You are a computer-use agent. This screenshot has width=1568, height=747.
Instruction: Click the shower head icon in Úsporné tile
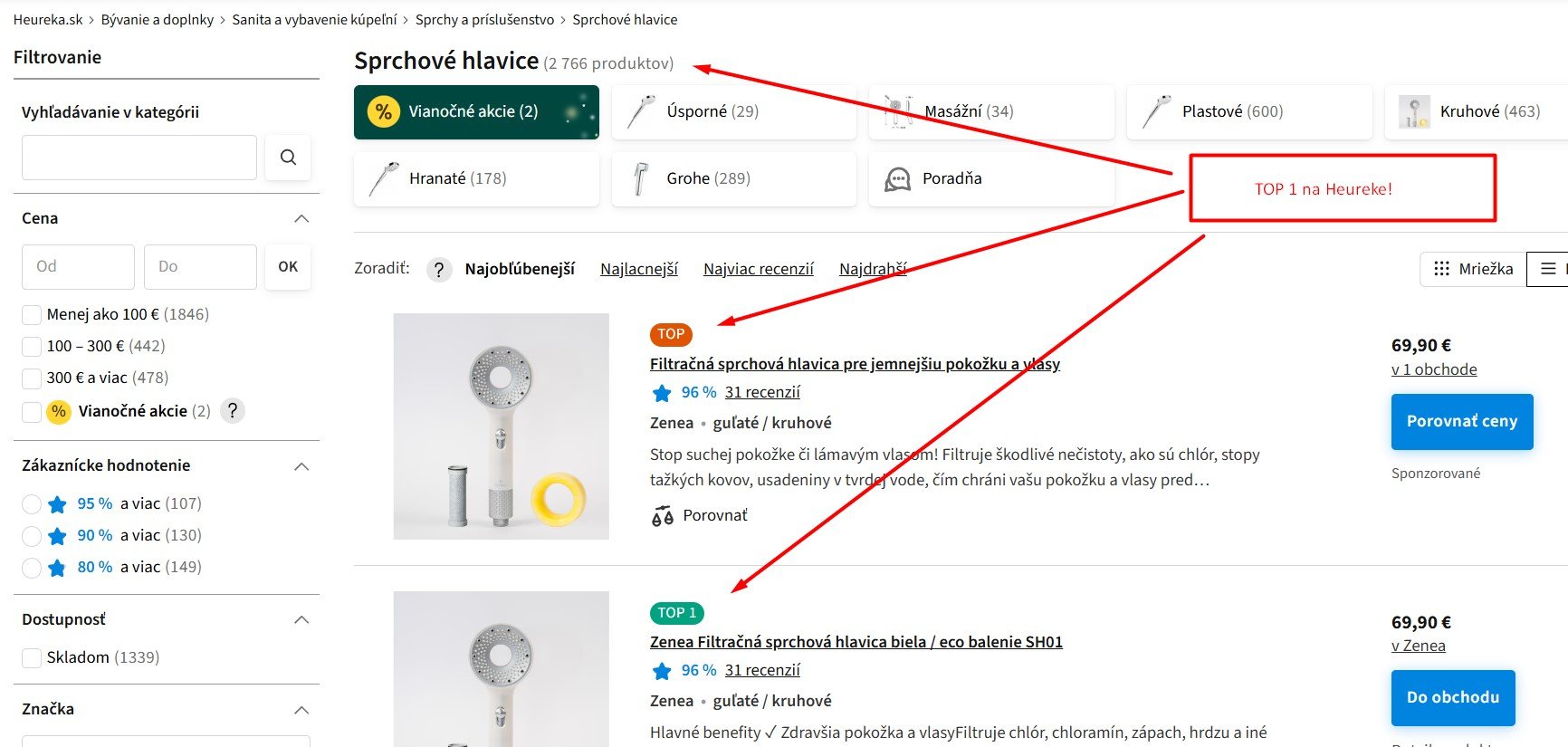641,112
